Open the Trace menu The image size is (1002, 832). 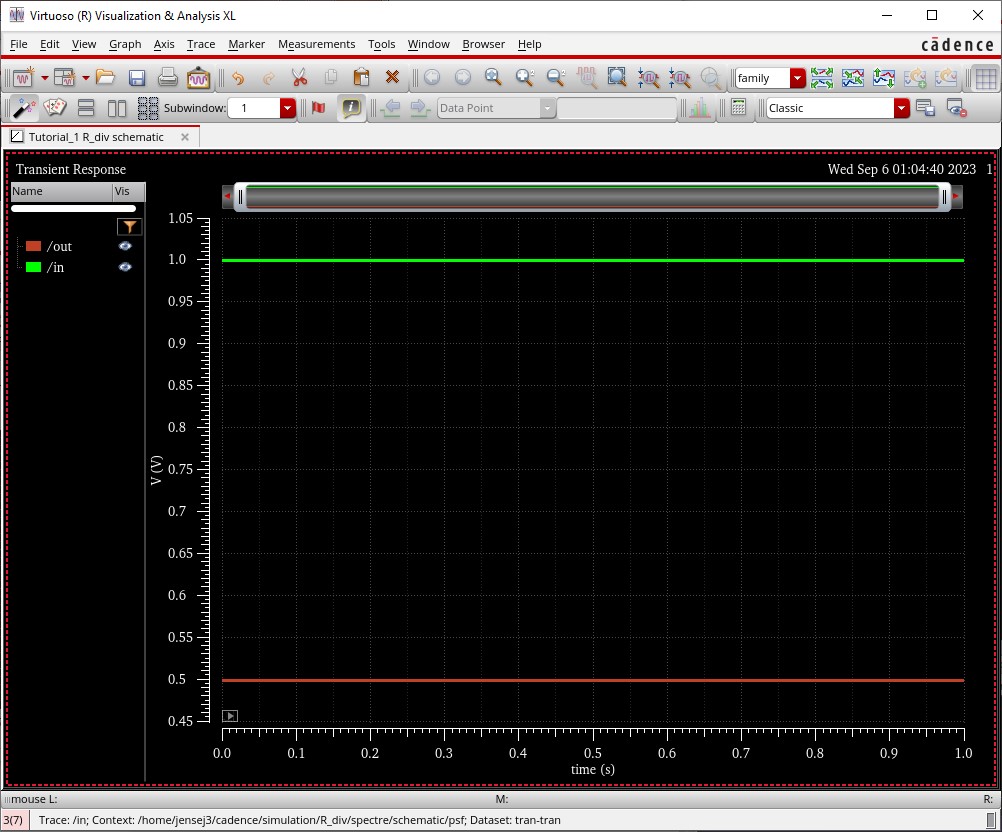point(201,44)
